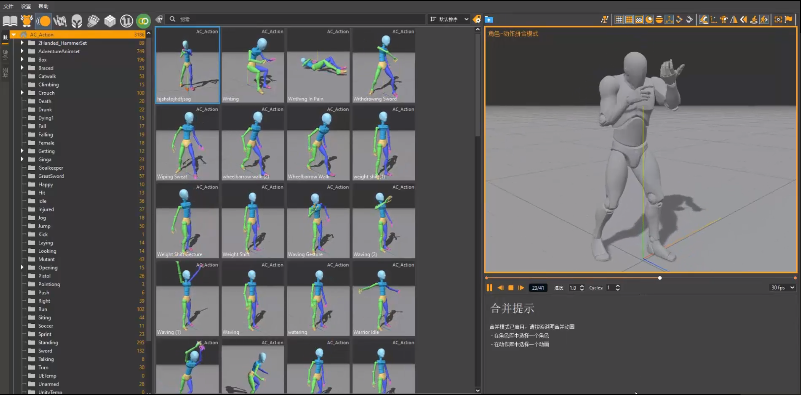Select the Withdrawing Sword thumbnail
The image size is (801, 395).
click(384, 65)
